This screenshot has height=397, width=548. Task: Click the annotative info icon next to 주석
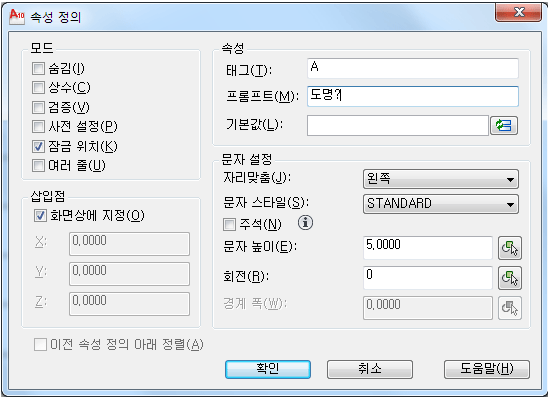click(x=305, y=223)
